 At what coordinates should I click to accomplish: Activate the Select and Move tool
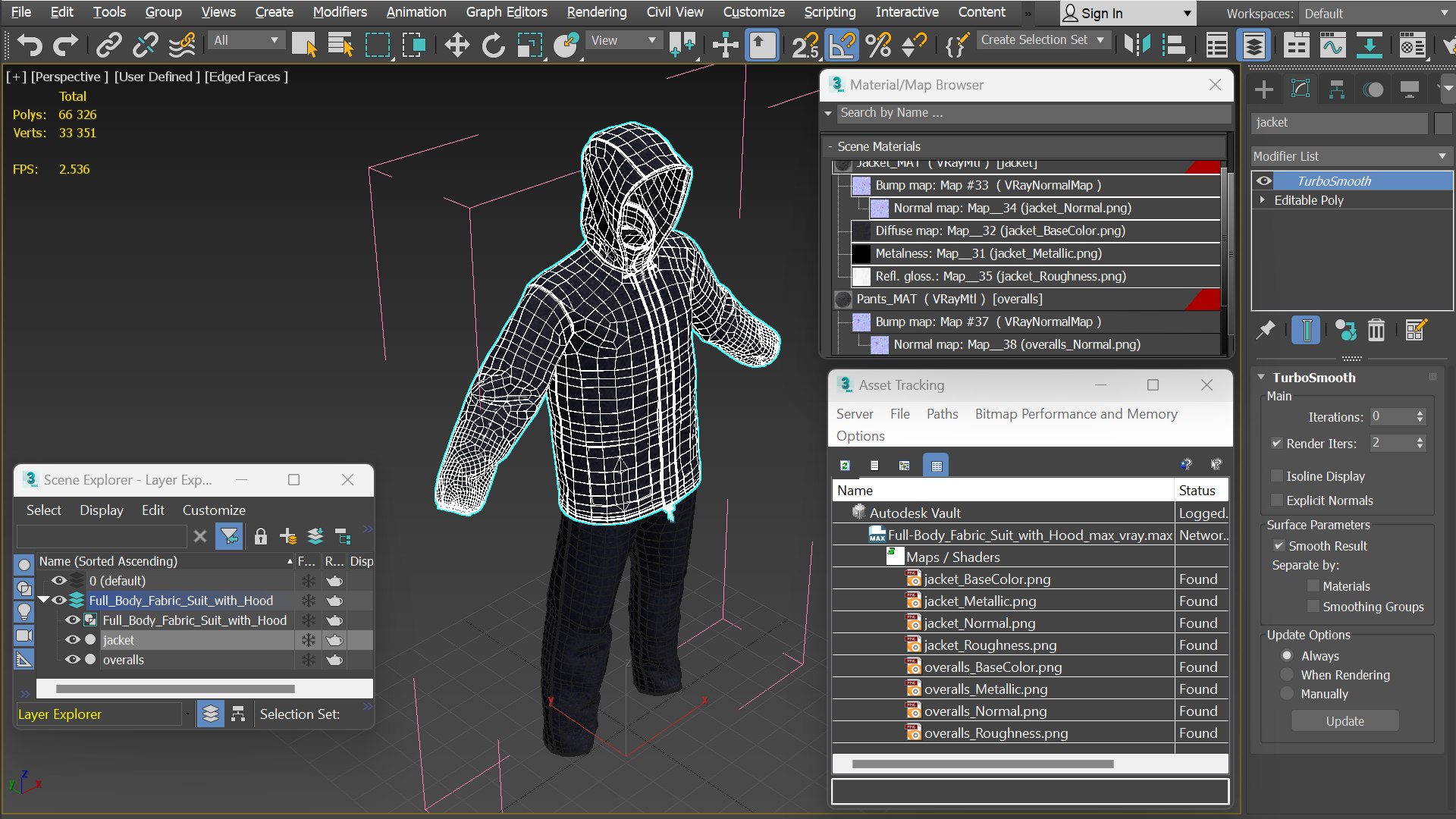pos(457,45)
